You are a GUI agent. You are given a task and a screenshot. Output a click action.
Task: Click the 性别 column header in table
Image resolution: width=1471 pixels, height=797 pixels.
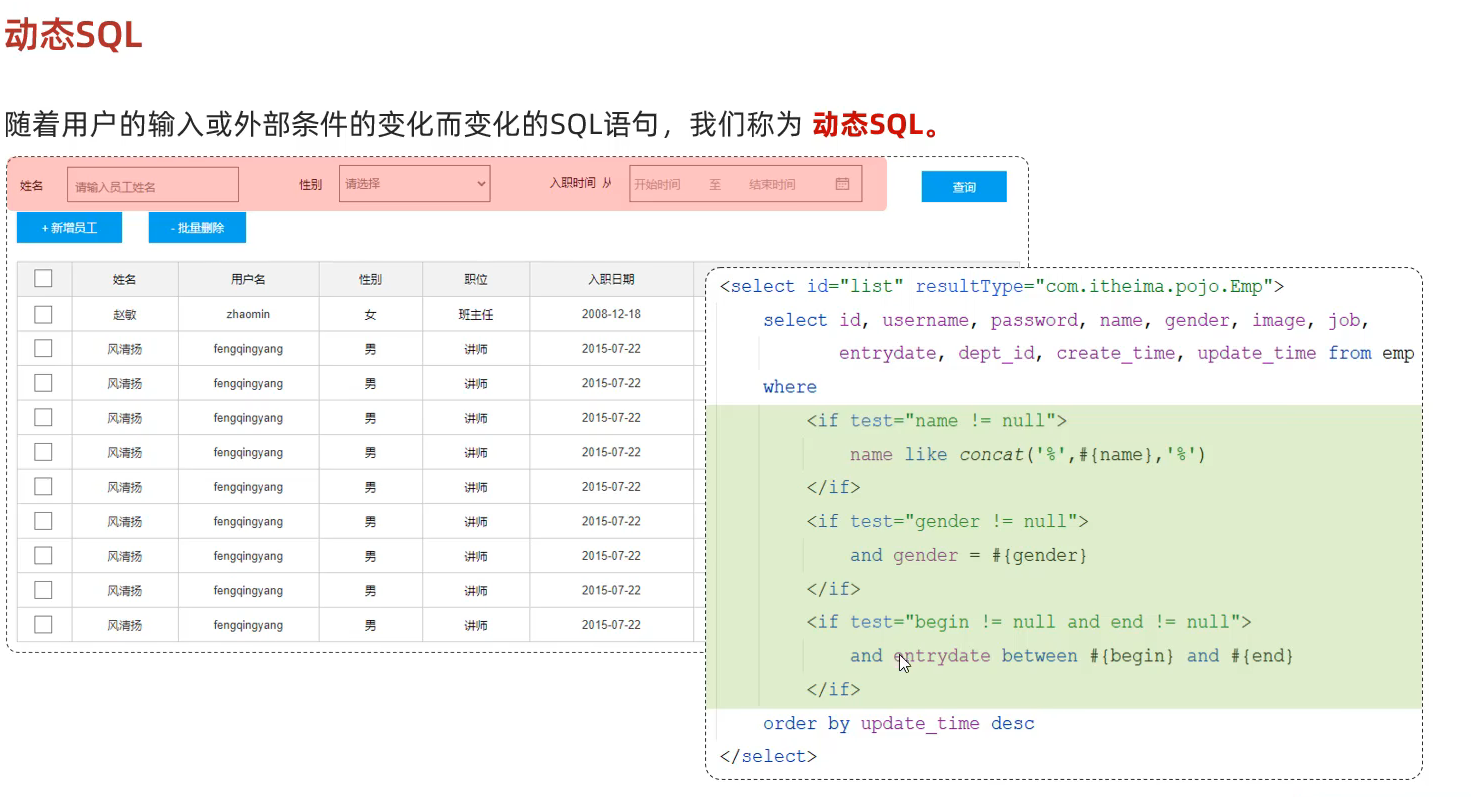(x=370, y=280)
